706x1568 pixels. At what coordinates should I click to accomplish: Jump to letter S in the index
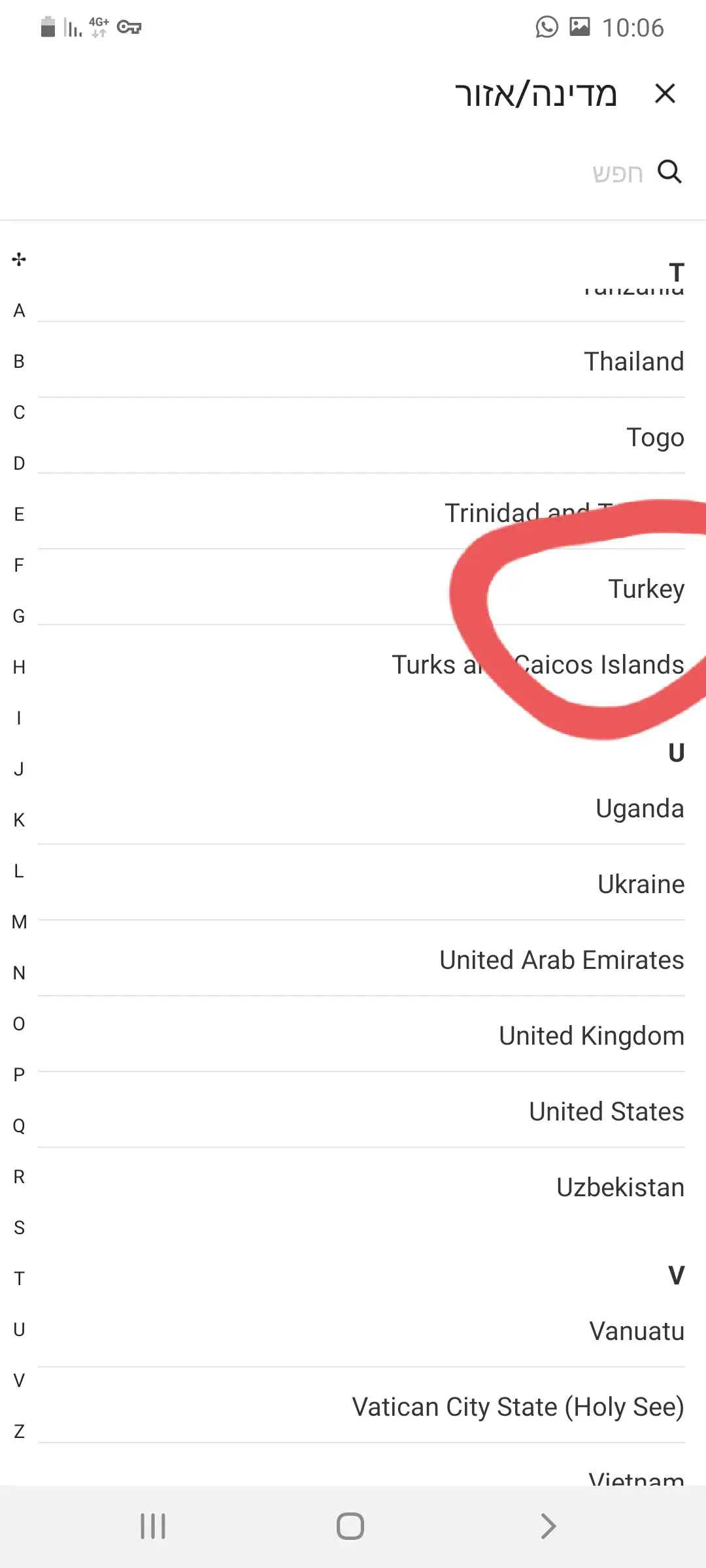click(19, 1228)
